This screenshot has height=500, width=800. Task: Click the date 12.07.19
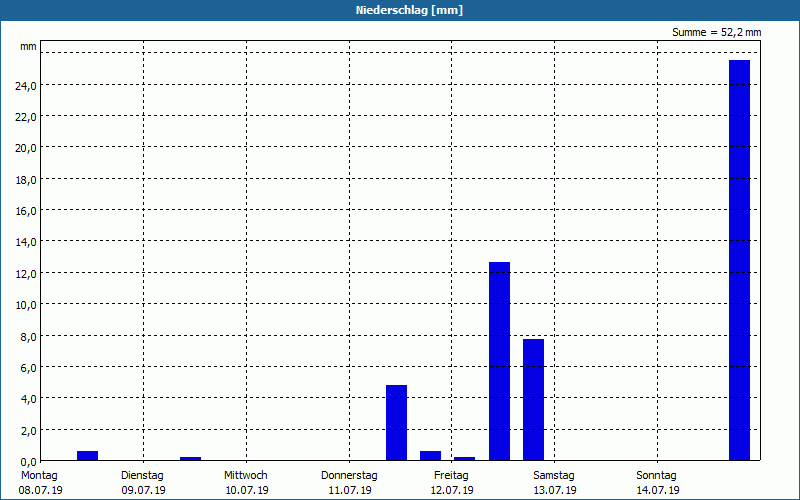click(x=452, y=490)
